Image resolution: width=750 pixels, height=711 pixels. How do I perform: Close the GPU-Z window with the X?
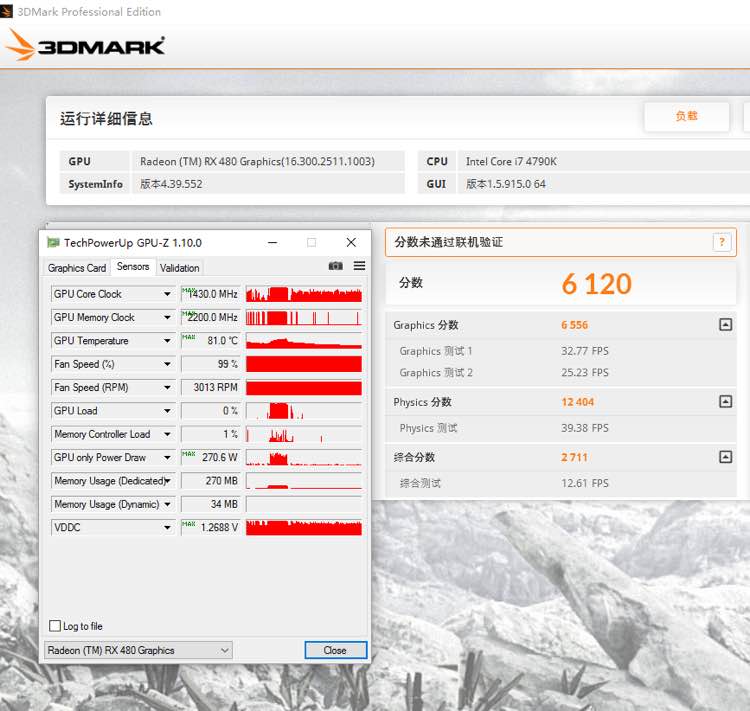351,243
